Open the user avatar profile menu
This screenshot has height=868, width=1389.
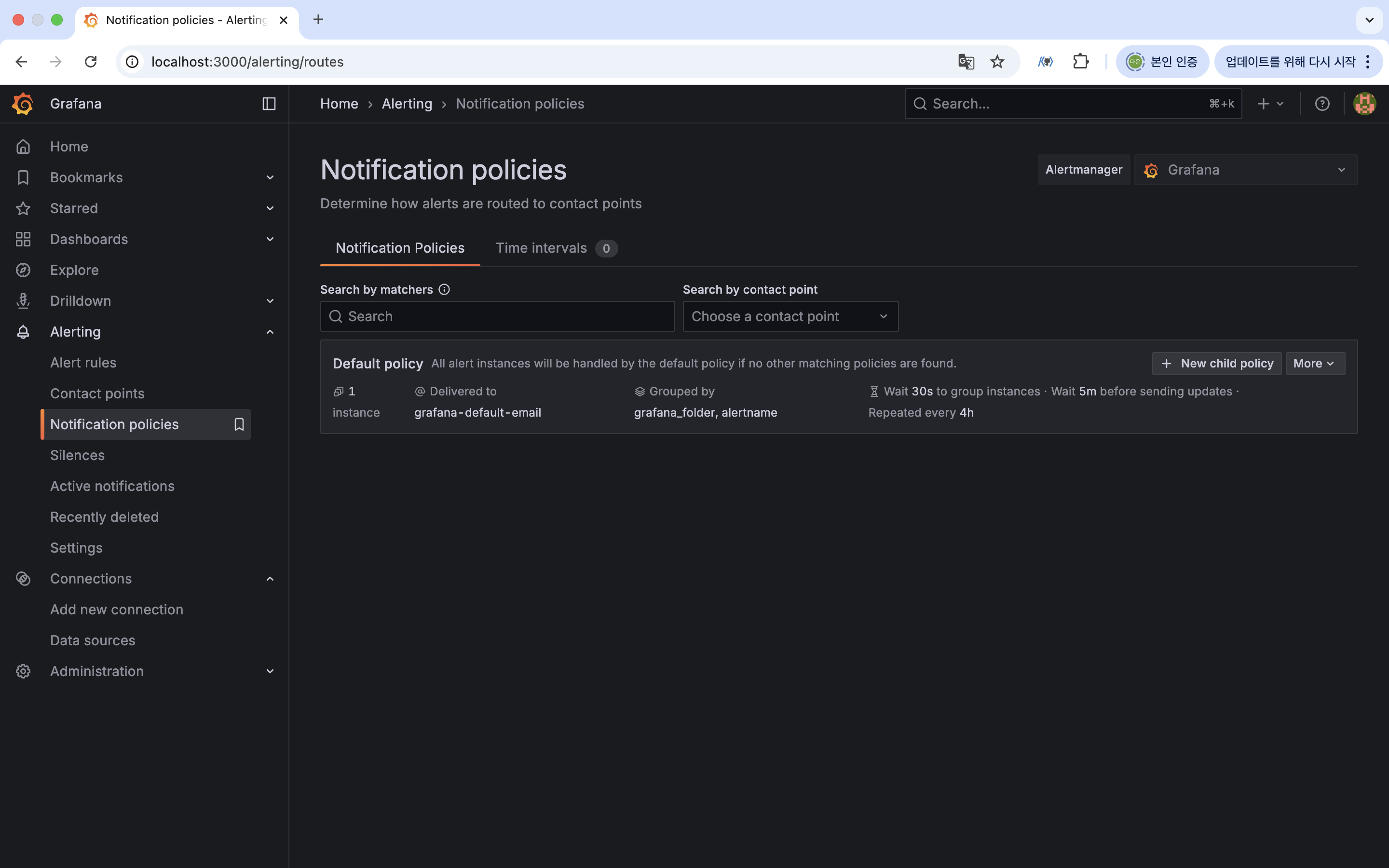coord(1364,104)
